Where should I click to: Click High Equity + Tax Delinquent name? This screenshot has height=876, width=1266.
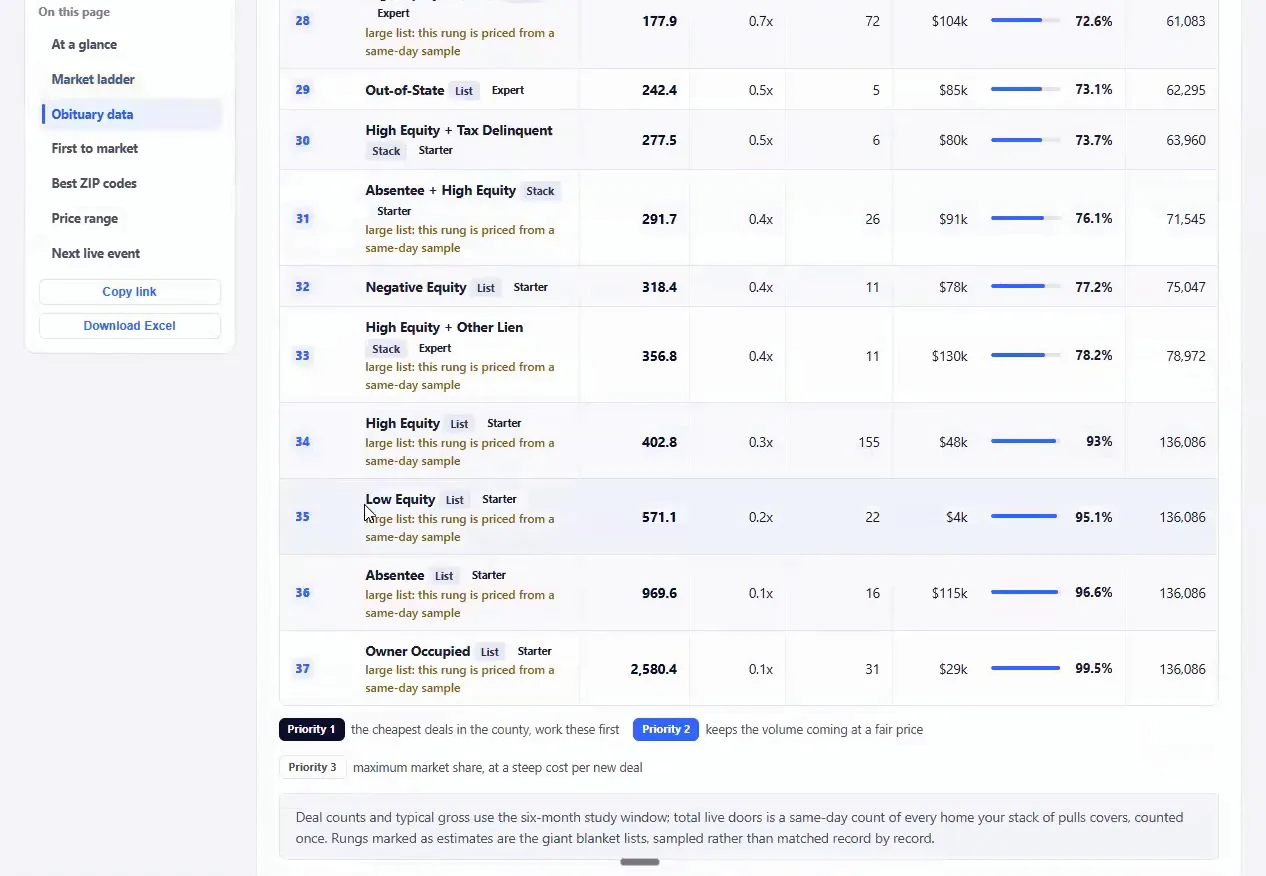point(459,131)
